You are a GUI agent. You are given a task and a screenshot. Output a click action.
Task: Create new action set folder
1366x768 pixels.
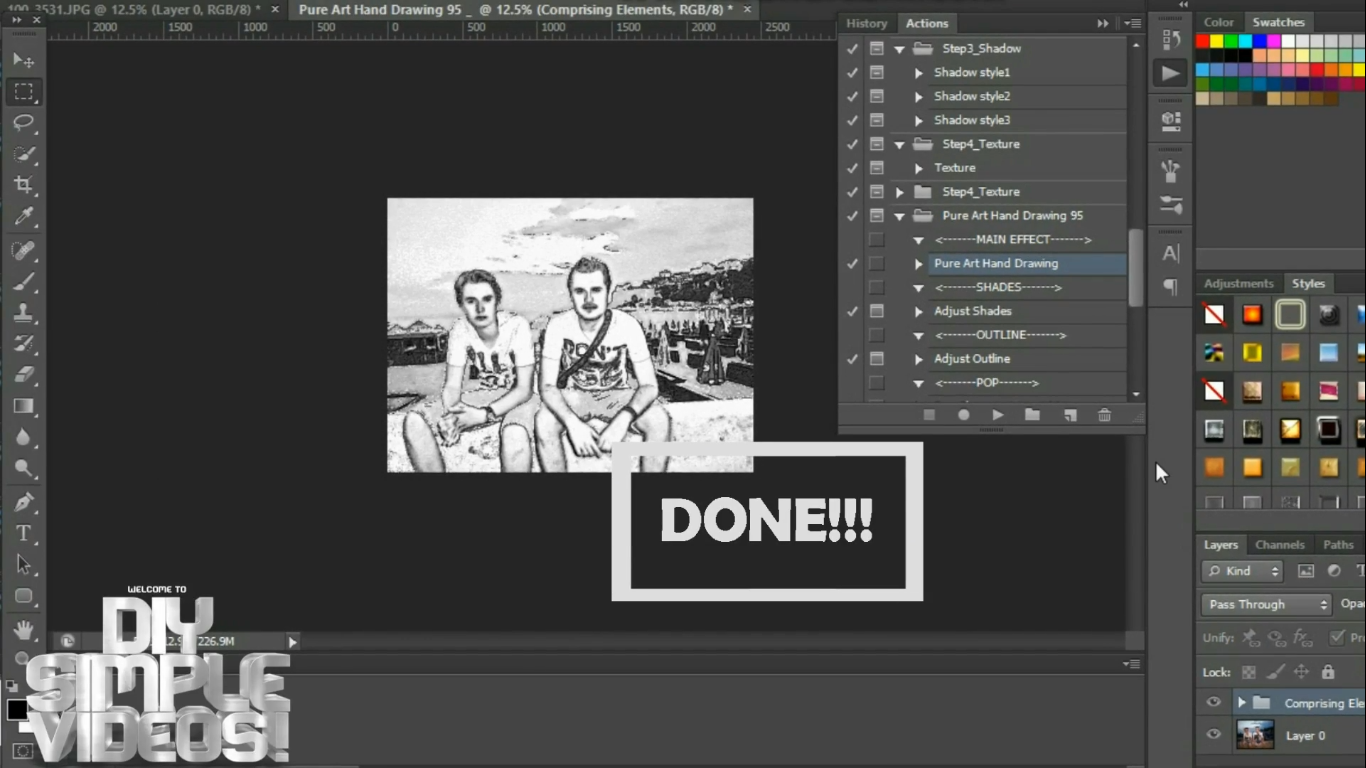point(1032,415)
